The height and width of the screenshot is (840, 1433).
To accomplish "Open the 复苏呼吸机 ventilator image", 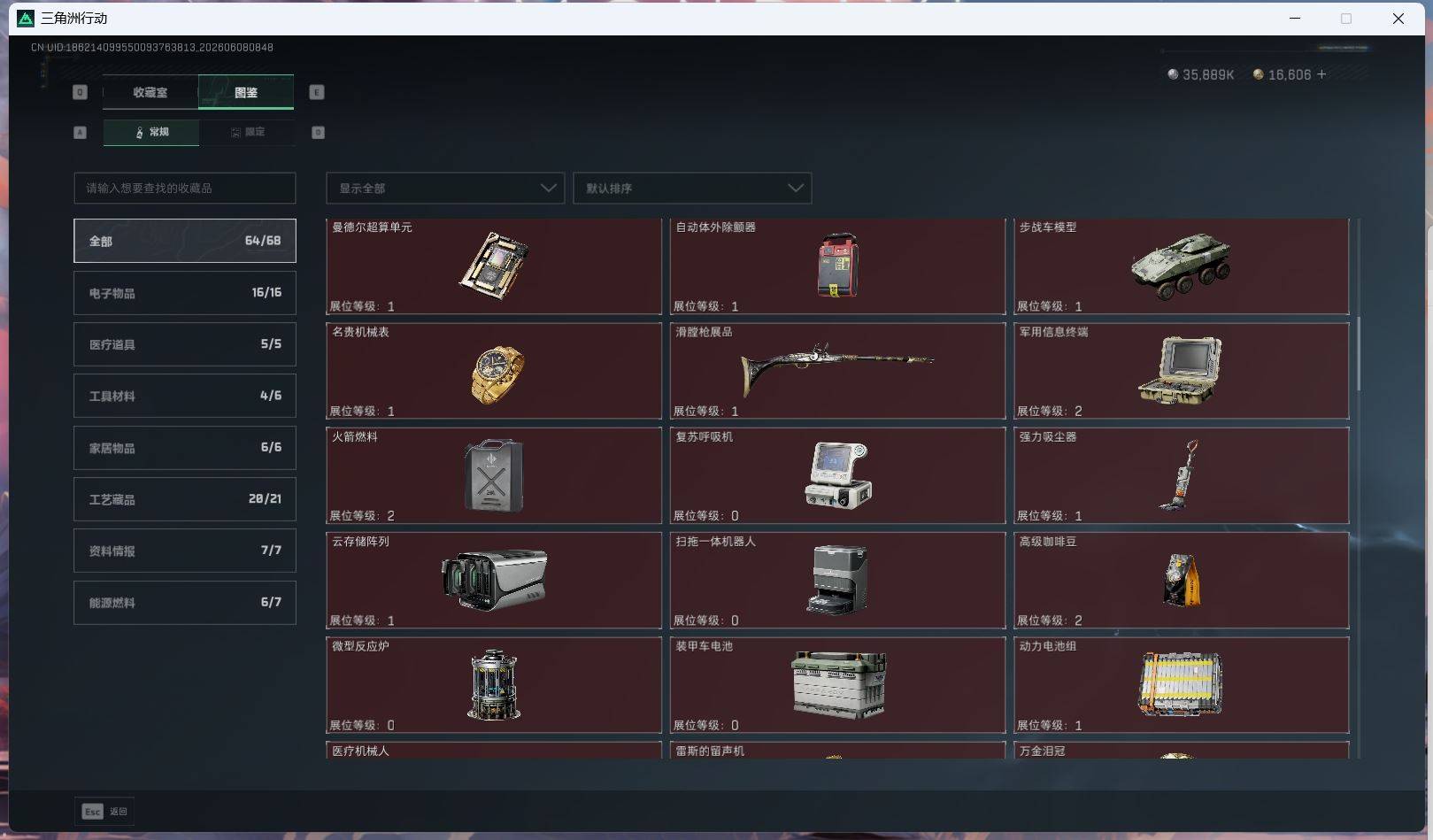I will [838, 475].
